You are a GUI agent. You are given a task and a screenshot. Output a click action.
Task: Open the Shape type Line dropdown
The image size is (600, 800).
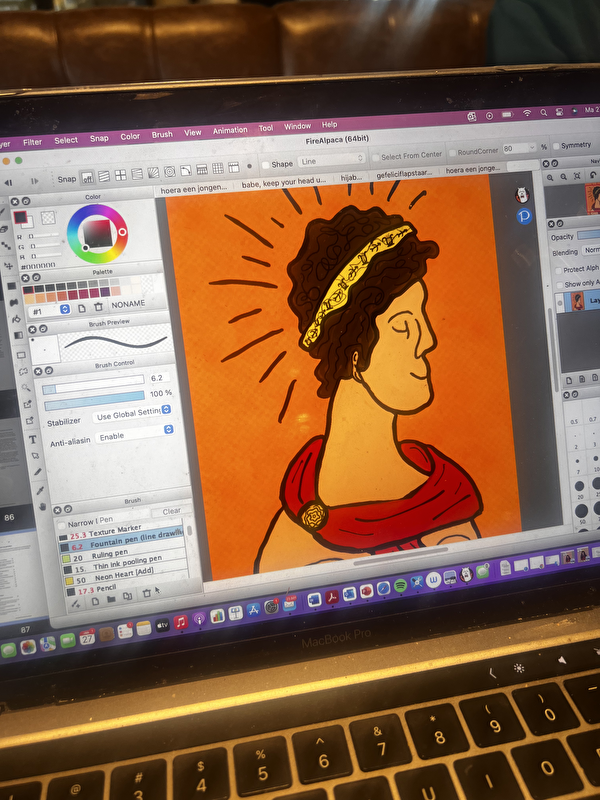[332, 160]
